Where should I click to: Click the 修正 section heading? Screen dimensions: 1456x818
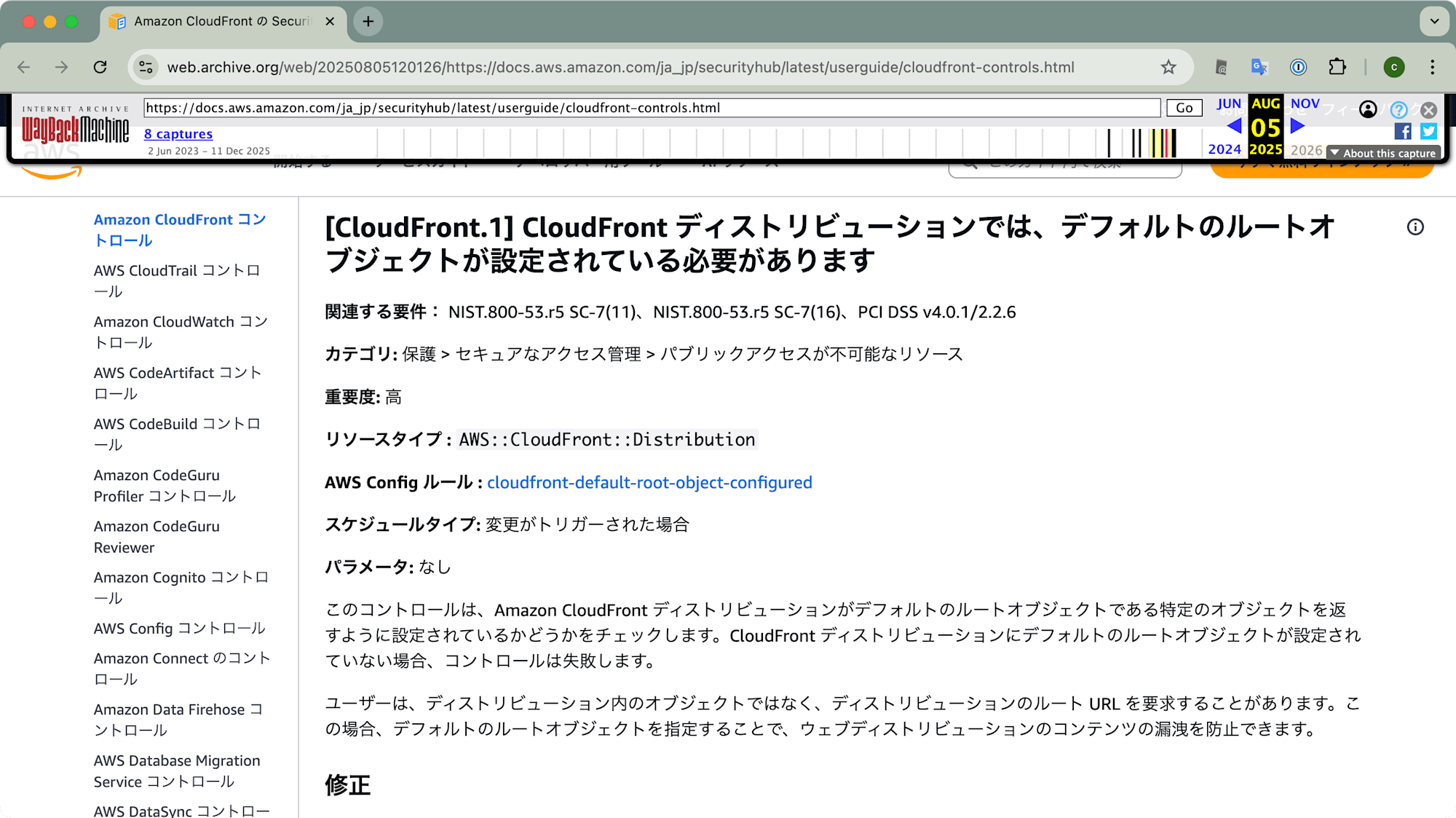348,785
